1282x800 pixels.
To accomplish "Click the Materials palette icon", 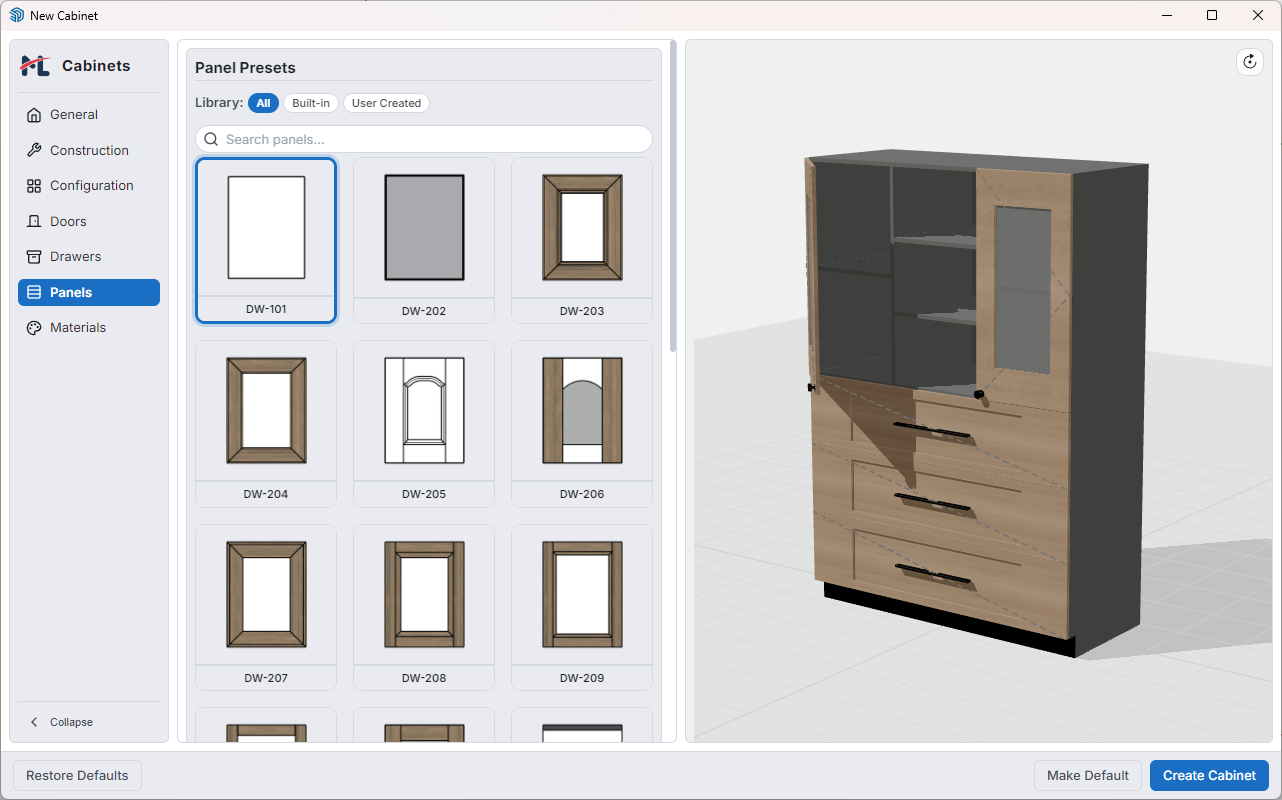I will coord(34,328).
